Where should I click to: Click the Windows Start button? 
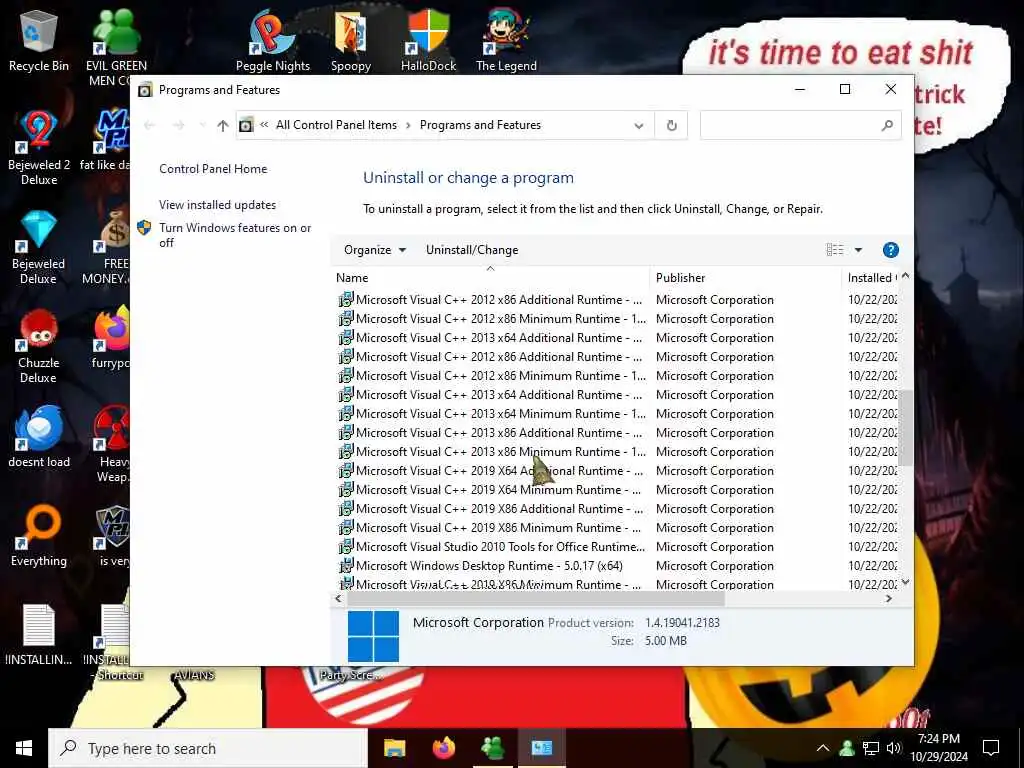24,748
